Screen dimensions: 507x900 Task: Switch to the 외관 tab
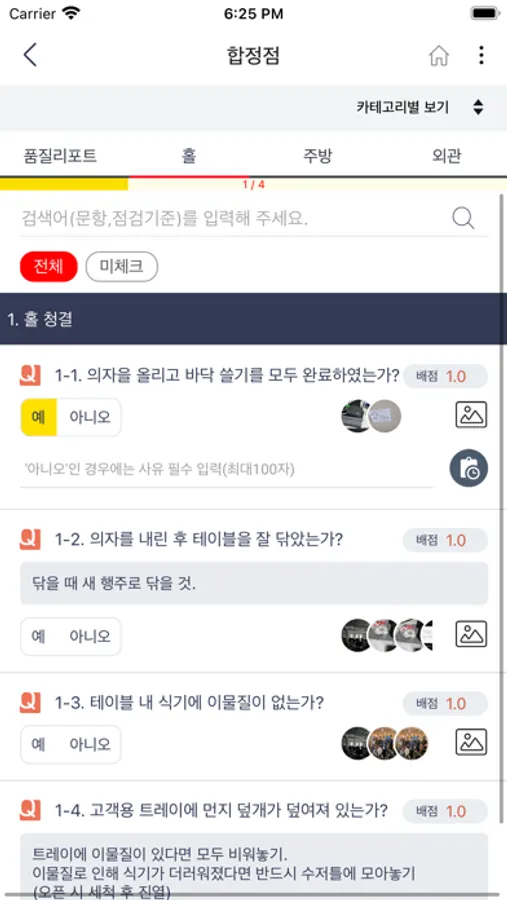click(x=446, y=156)
